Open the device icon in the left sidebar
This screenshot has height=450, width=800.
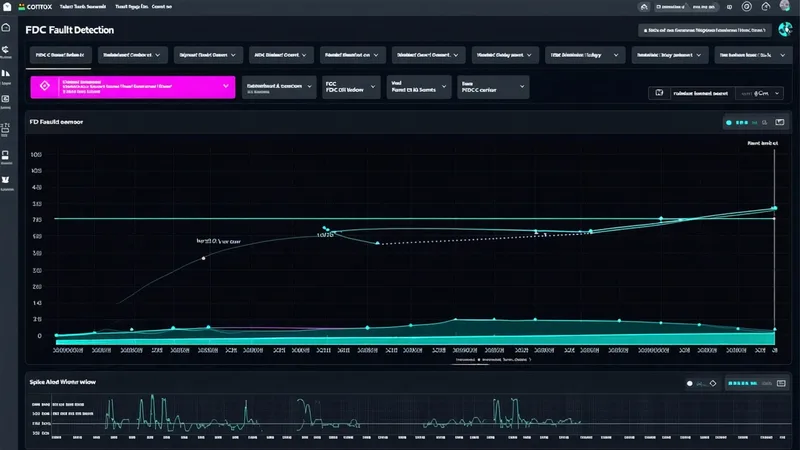[x=6, y=156]
